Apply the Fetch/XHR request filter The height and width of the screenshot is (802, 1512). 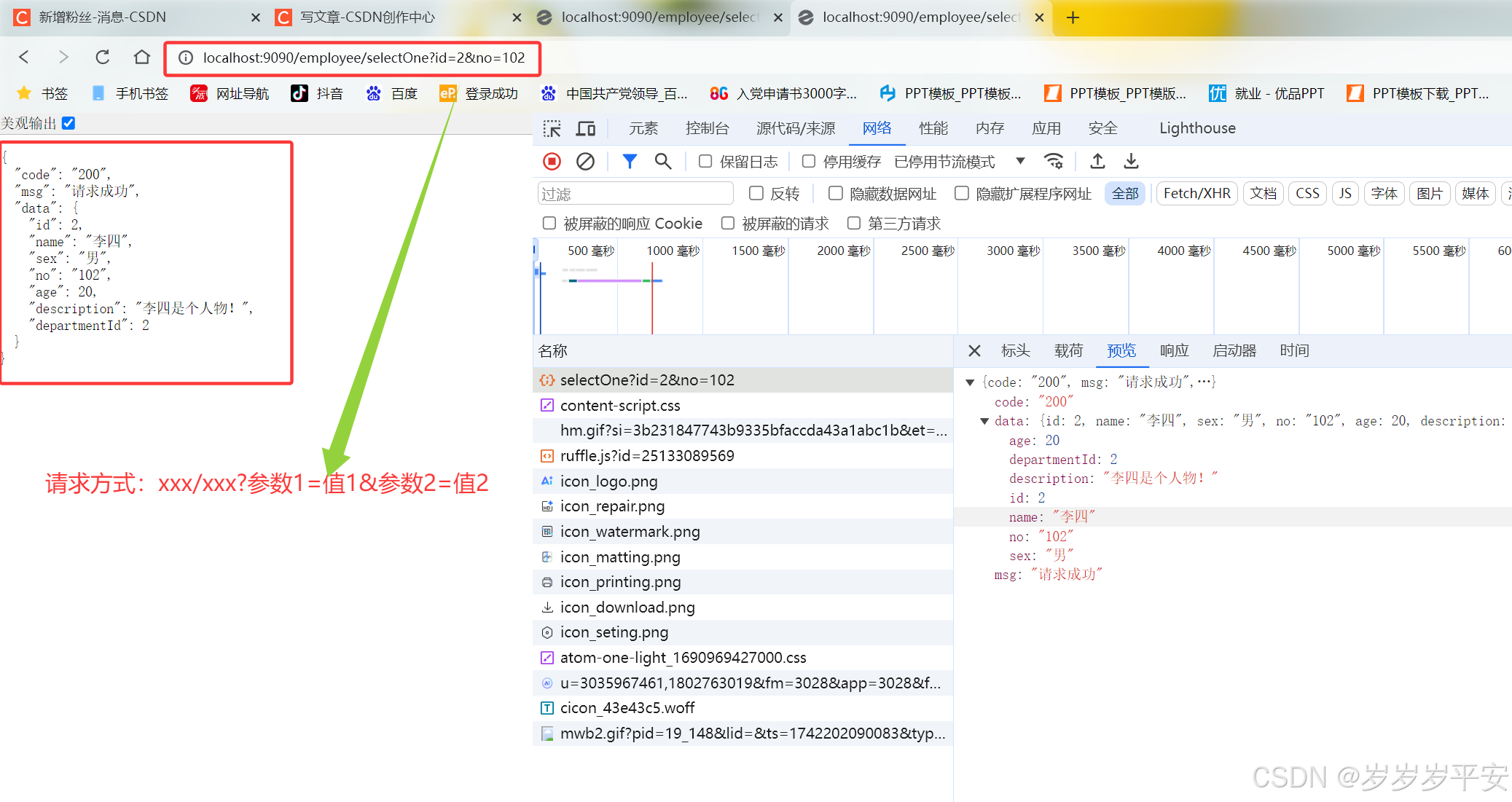tap(1196, 193)
